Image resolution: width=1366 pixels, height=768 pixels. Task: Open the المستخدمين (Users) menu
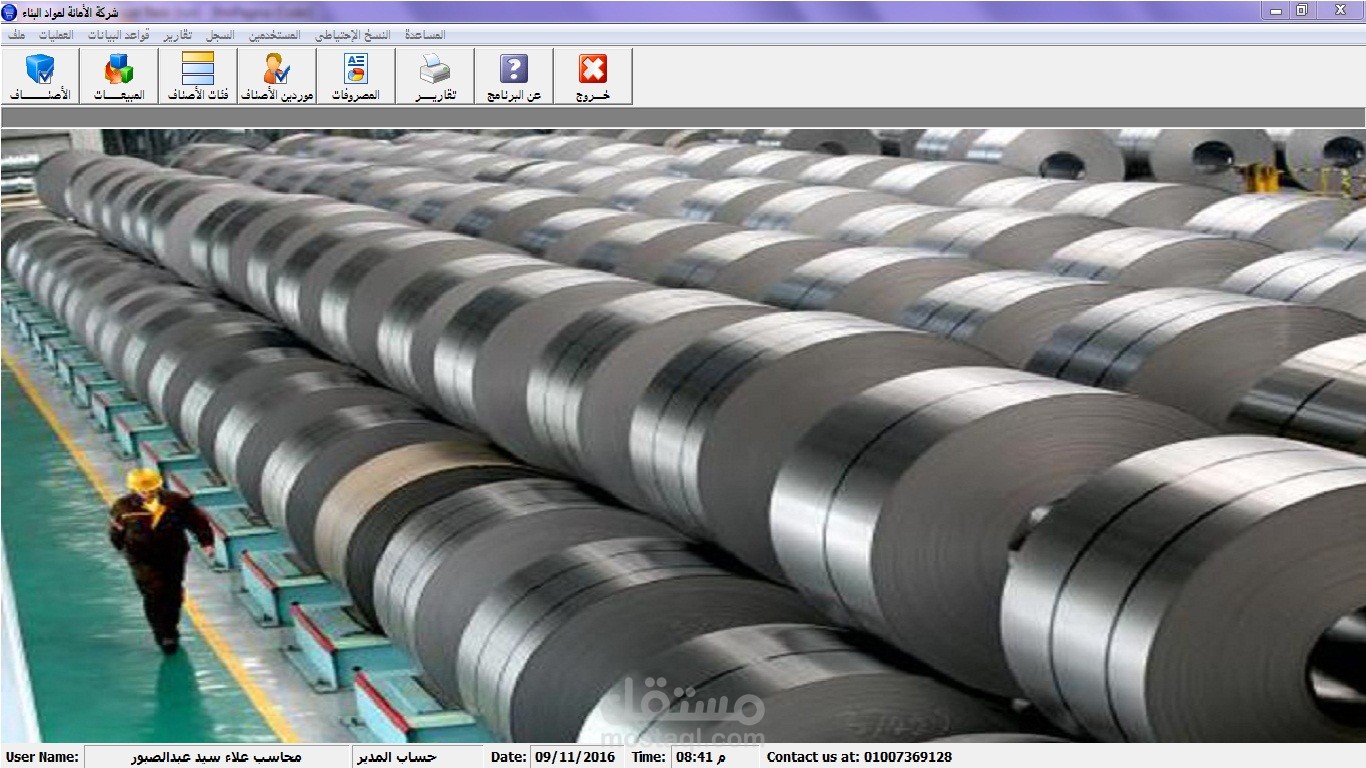click(275, 35)
